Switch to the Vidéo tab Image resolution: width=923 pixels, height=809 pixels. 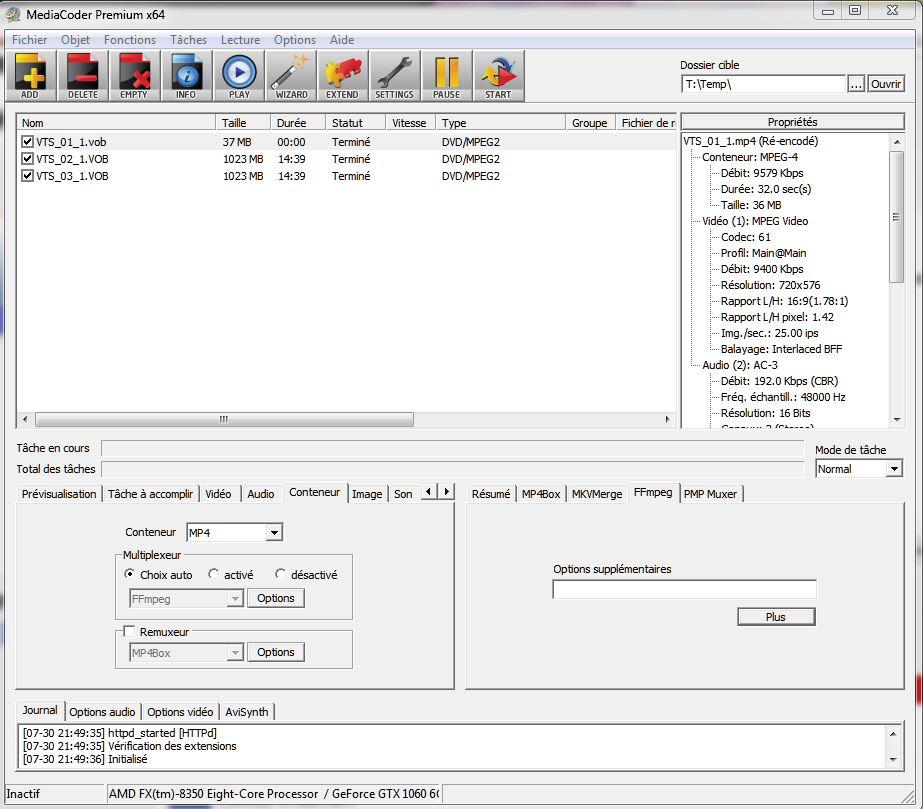(x=218, y=494)
